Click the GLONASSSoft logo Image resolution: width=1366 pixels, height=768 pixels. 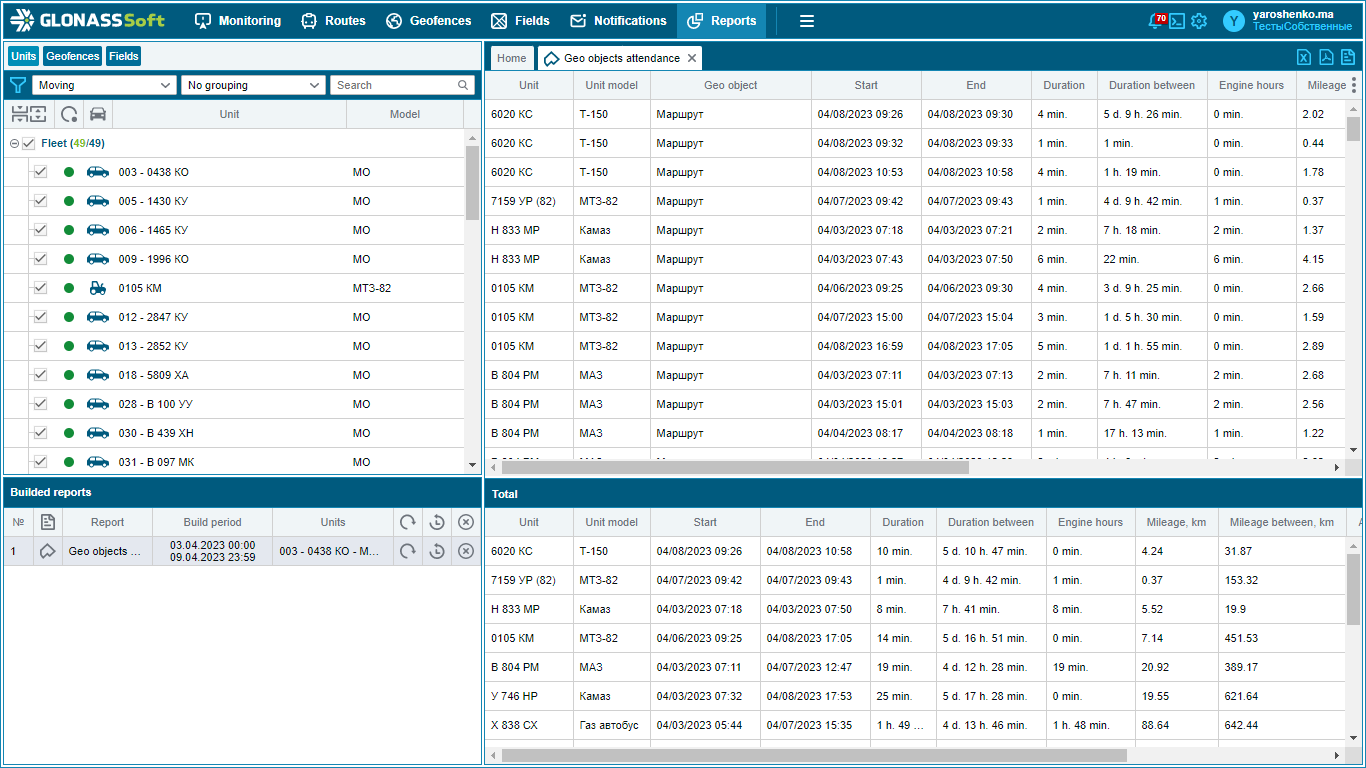(x=88, y=20)
